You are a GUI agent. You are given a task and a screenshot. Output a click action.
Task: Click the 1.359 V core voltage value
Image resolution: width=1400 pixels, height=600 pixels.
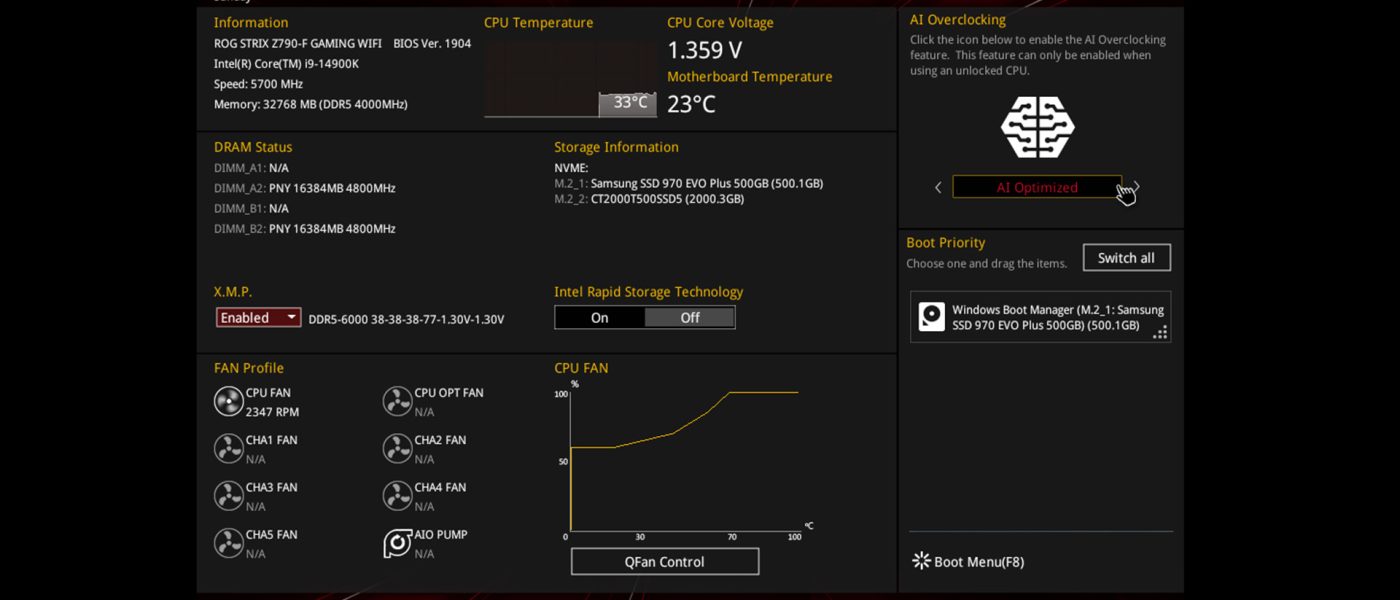[705, 50]
